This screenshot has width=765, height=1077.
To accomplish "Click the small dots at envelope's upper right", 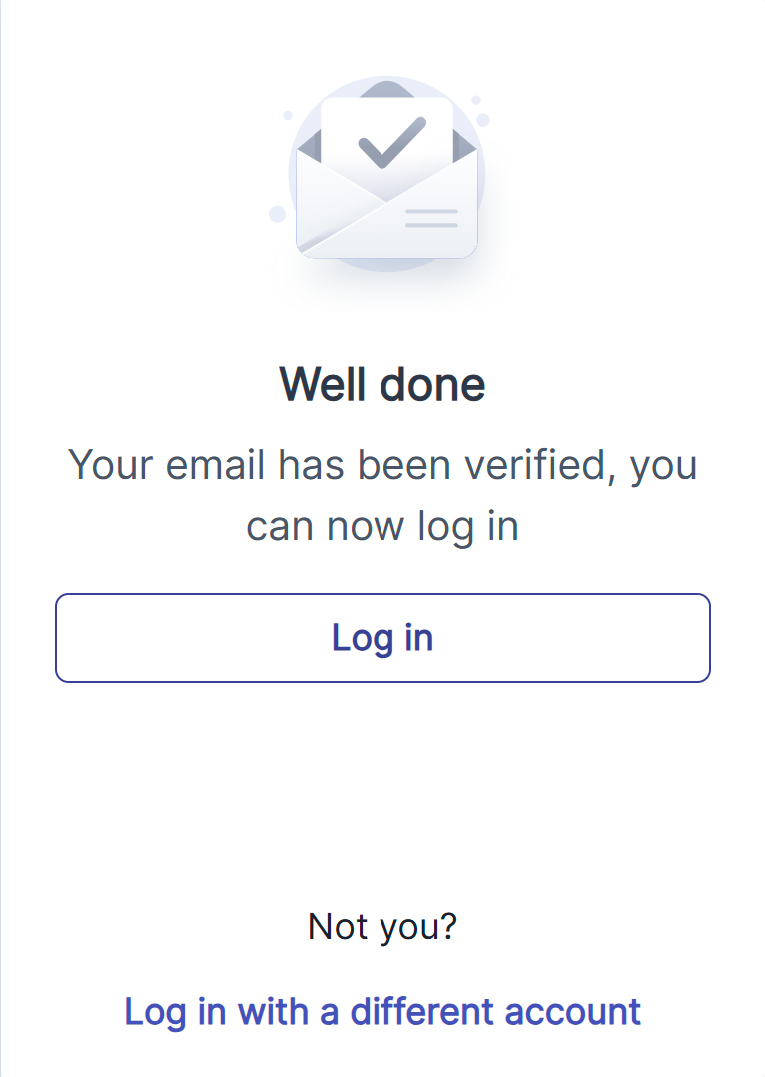I will click(480, 111).
